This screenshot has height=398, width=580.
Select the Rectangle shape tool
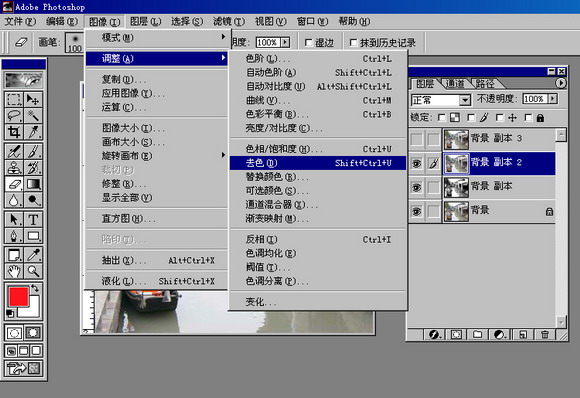33,236
